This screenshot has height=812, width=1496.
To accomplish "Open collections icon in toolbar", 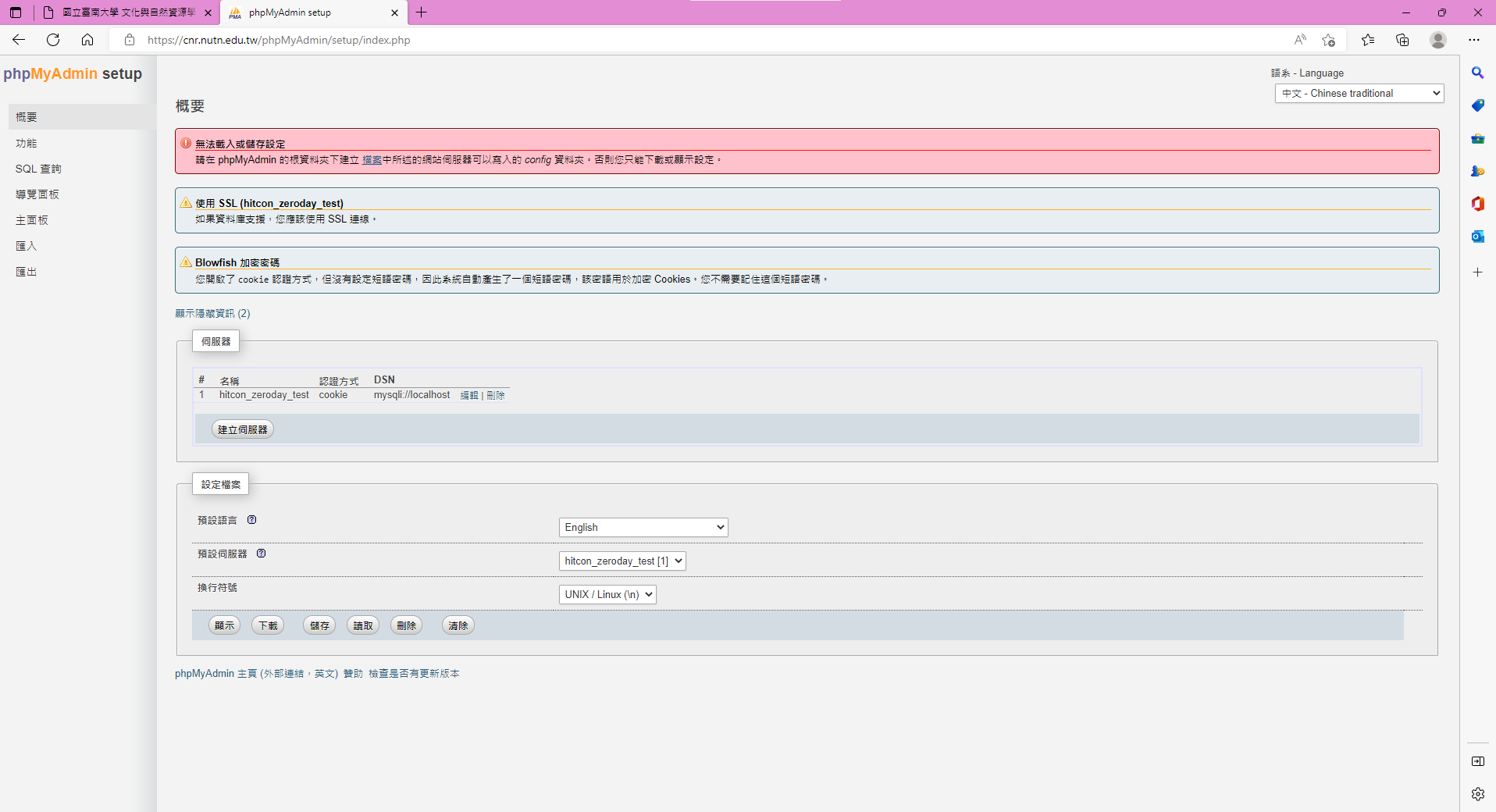I will (1402, 40).
